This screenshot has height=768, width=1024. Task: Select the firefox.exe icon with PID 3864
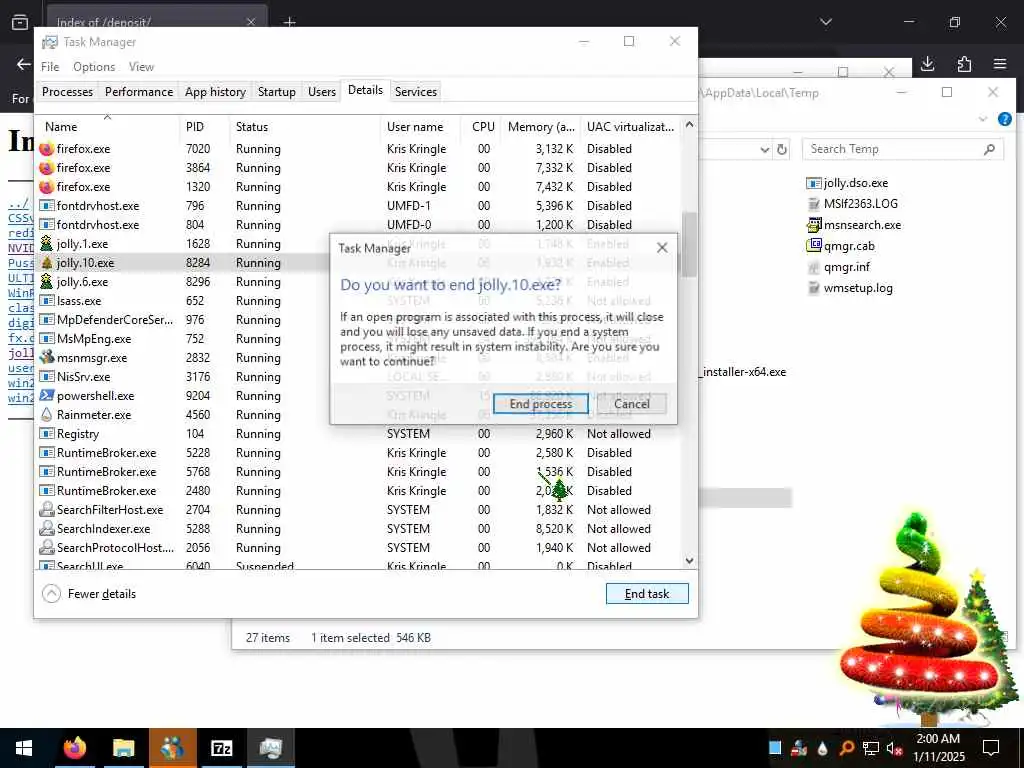tap(46, 168)
